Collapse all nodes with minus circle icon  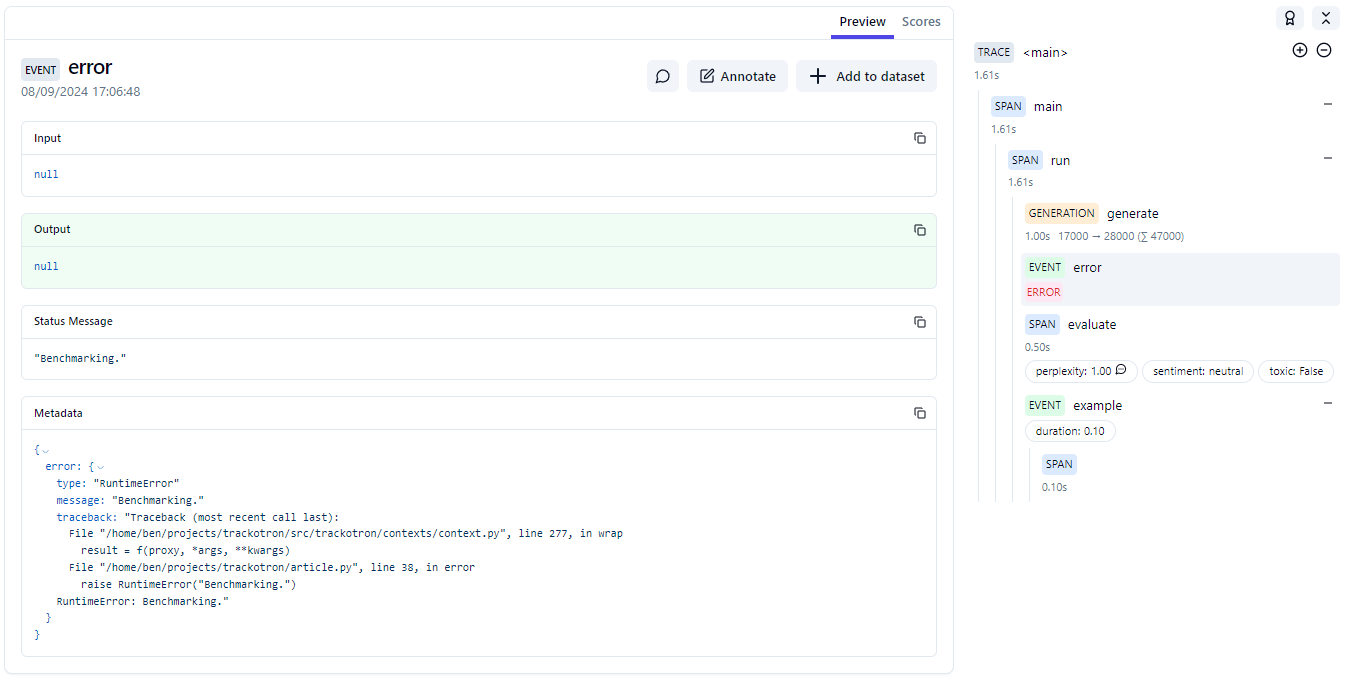(x=1323, y=50)
